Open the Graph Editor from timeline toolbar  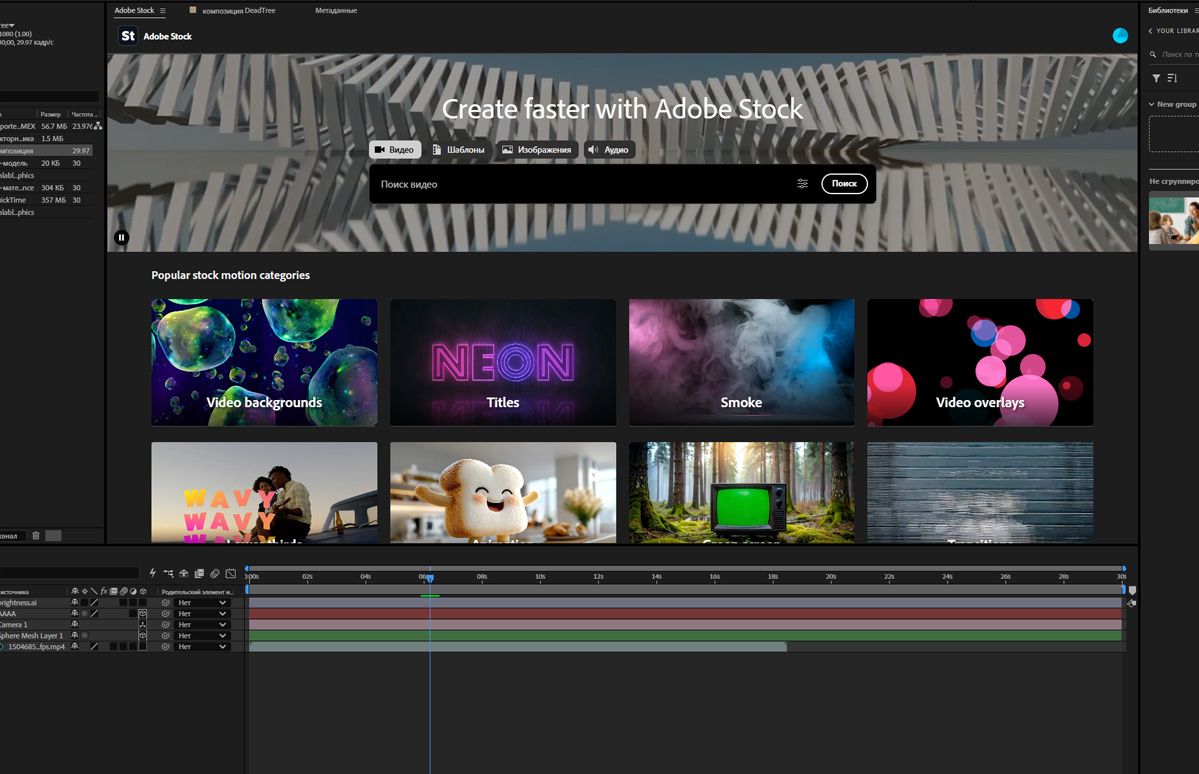(x=230, y=573)
